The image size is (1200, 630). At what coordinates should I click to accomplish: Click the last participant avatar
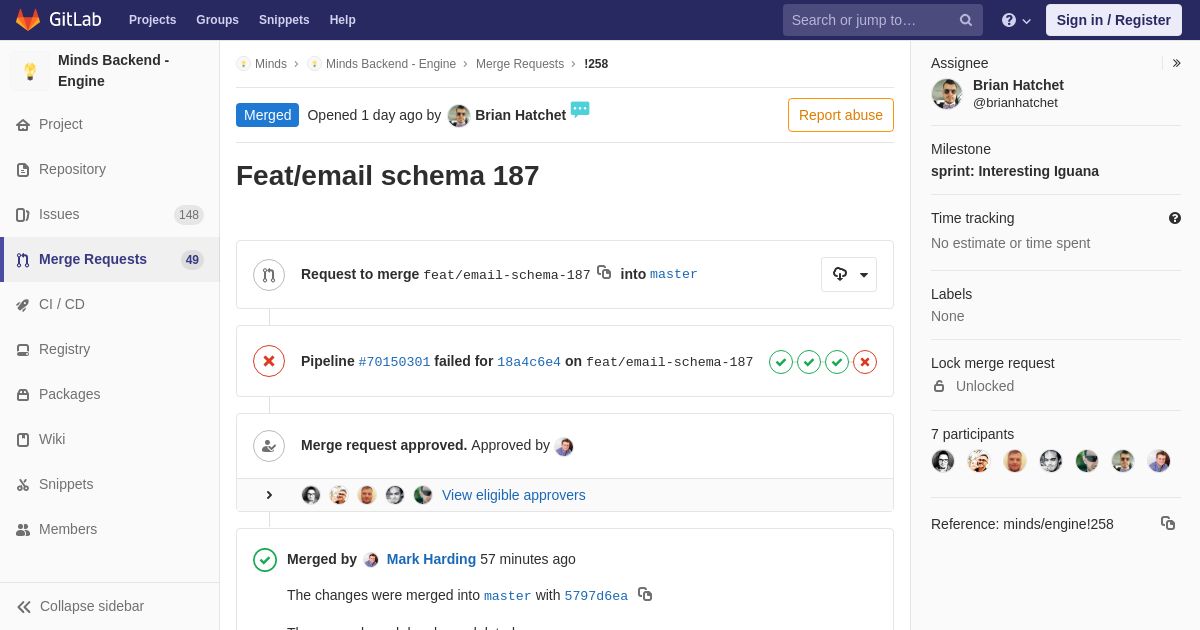coord(1159,461)
